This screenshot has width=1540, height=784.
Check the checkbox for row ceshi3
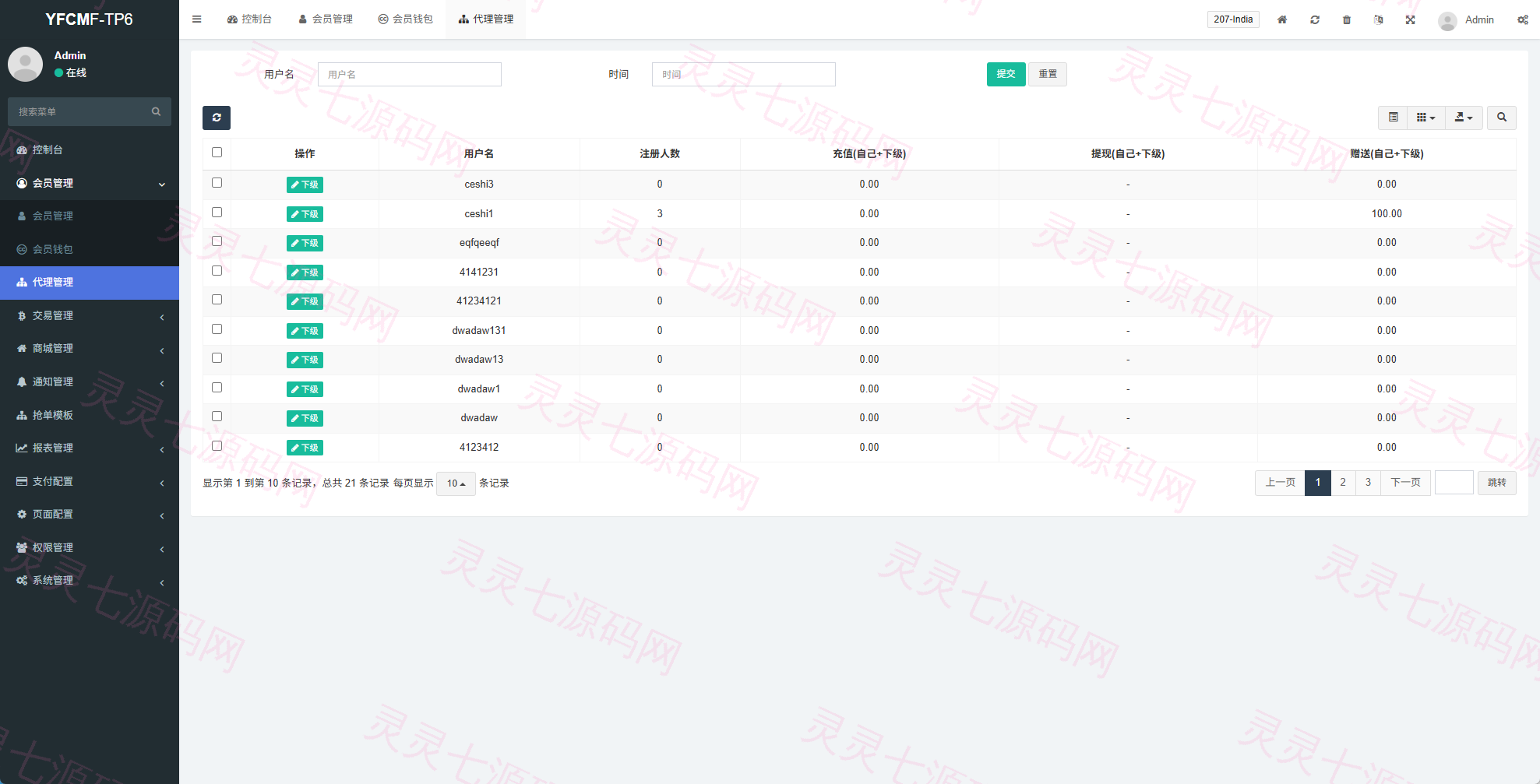pos(217,183)
